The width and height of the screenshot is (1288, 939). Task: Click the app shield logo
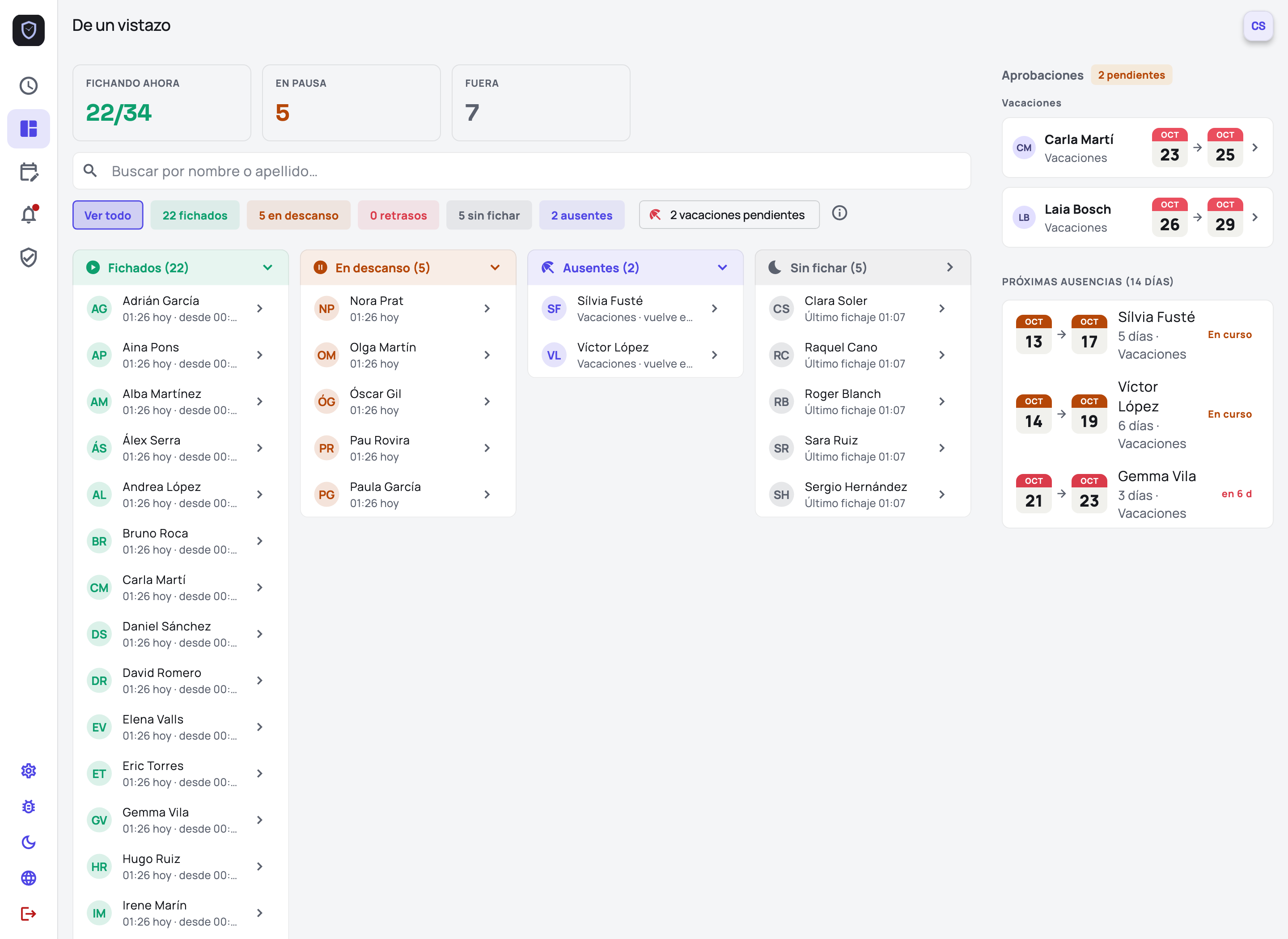[29, 30]
